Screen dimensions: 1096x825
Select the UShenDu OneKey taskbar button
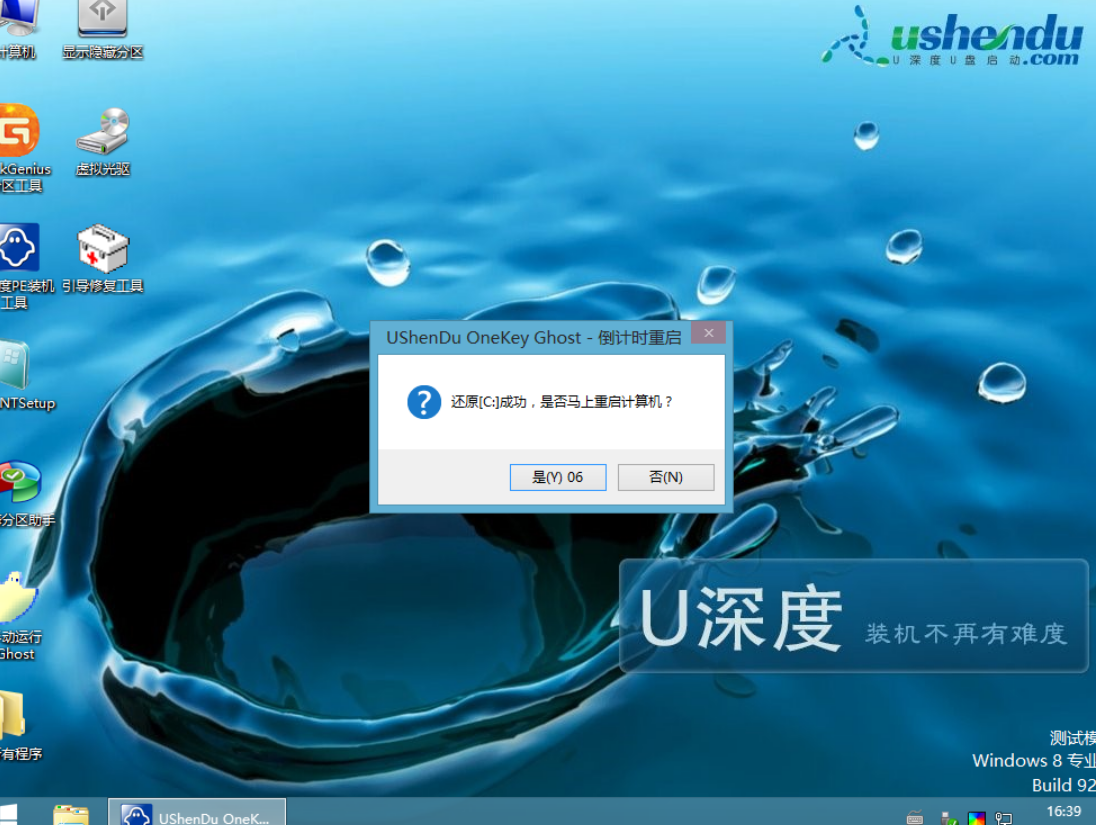[x=197, y=813]
